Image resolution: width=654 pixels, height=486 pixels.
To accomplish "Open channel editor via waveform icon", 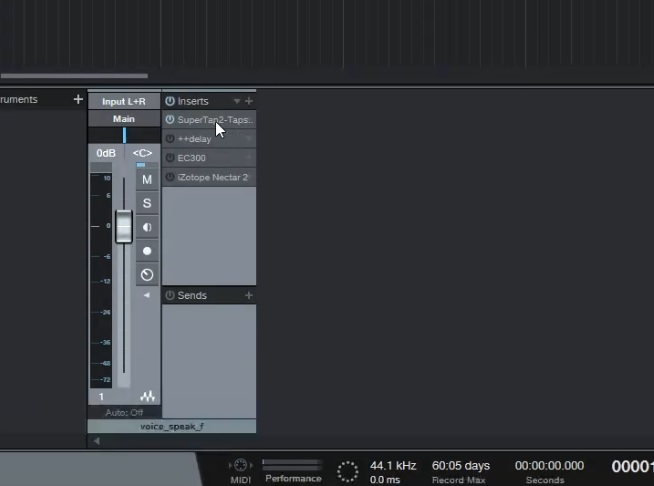I will [x=147, y=396].
